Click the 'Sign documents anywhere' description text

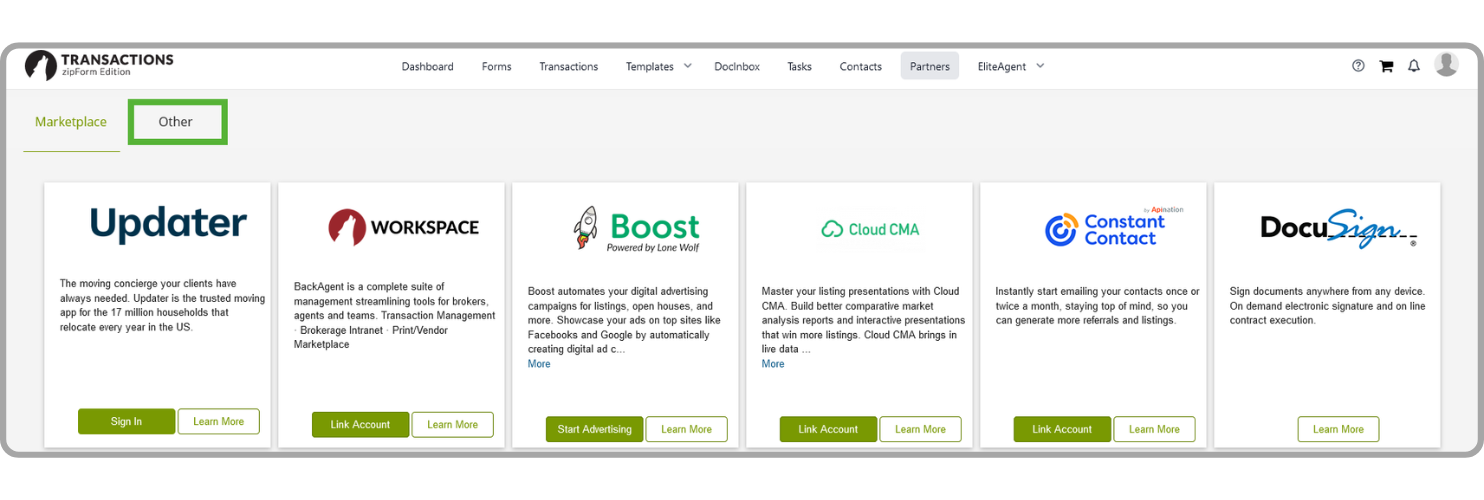(1327, 306)
